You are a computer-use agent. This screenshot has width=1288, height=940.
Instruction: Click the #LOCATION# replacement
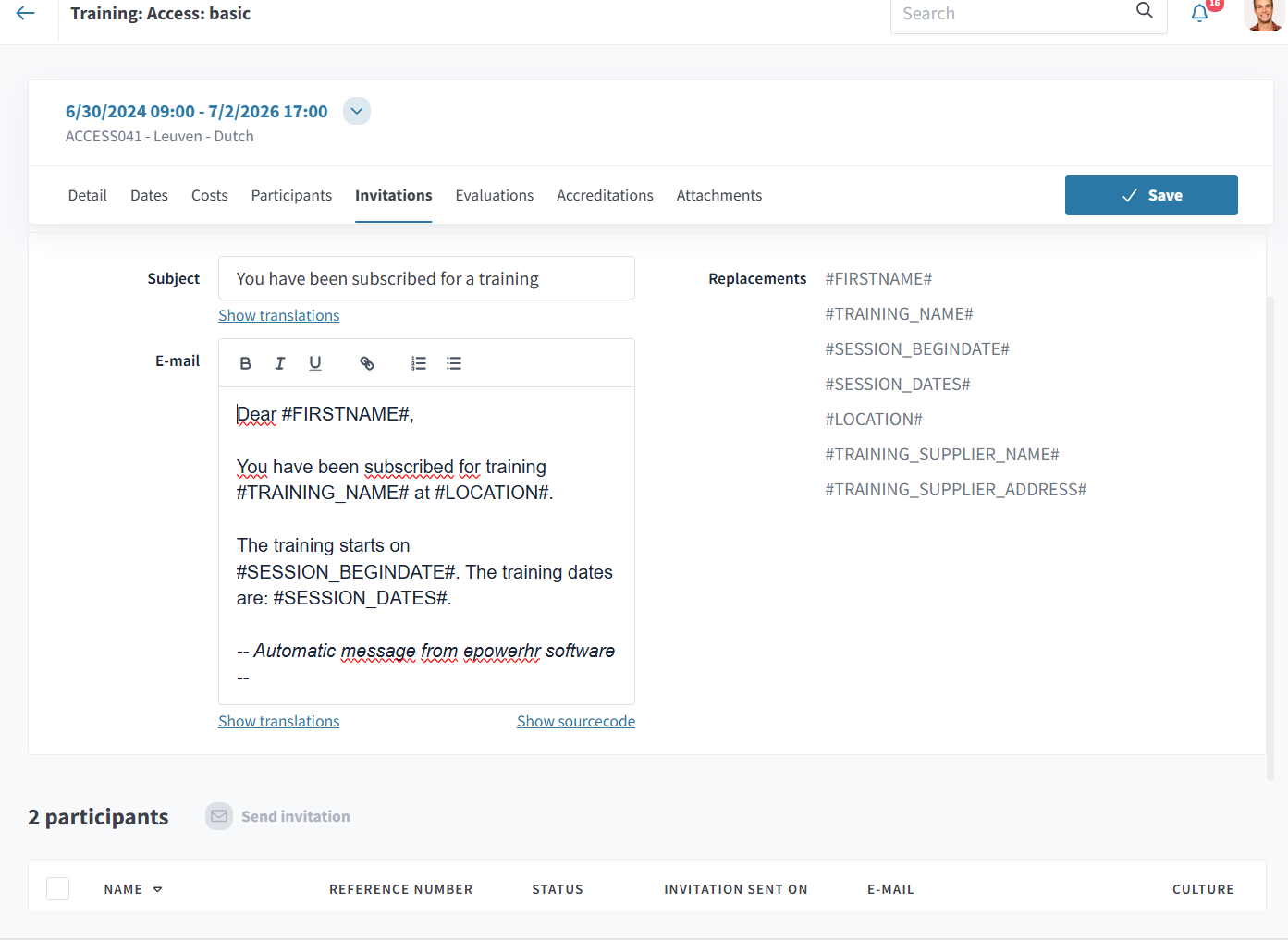click(x=874, y=419)
